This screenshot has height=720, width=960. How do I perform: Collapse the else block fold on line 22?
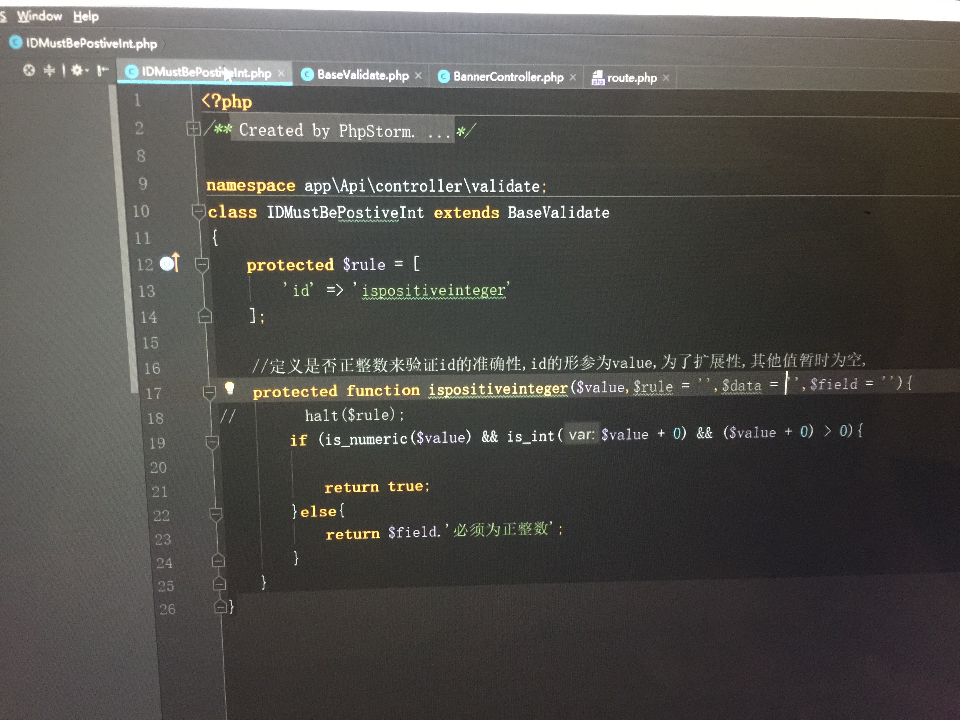click(216, 514)
